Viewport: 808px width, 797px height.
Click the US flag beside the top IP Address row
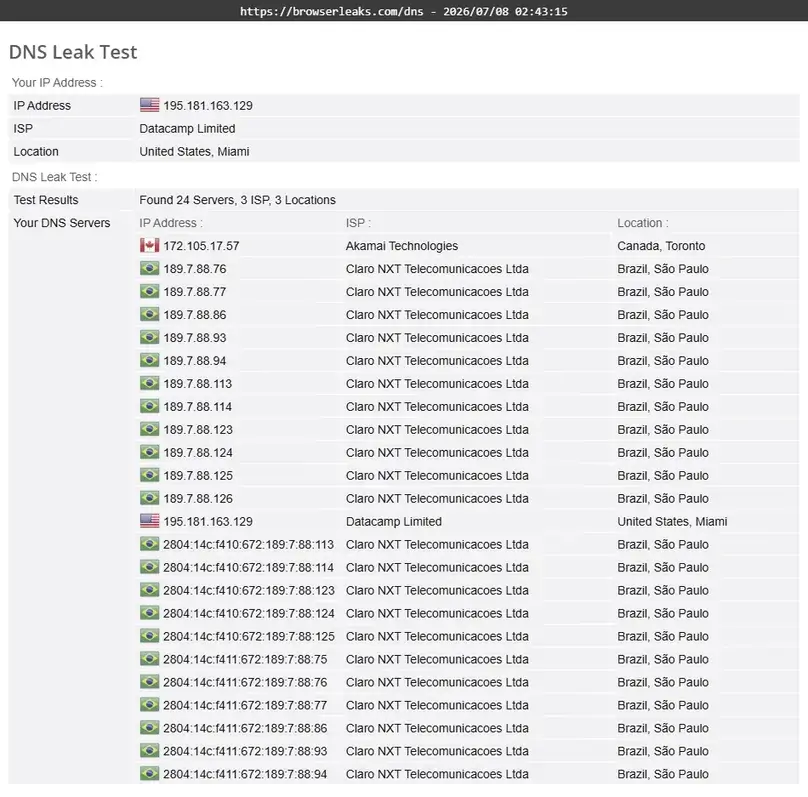[x=149, y=105]
